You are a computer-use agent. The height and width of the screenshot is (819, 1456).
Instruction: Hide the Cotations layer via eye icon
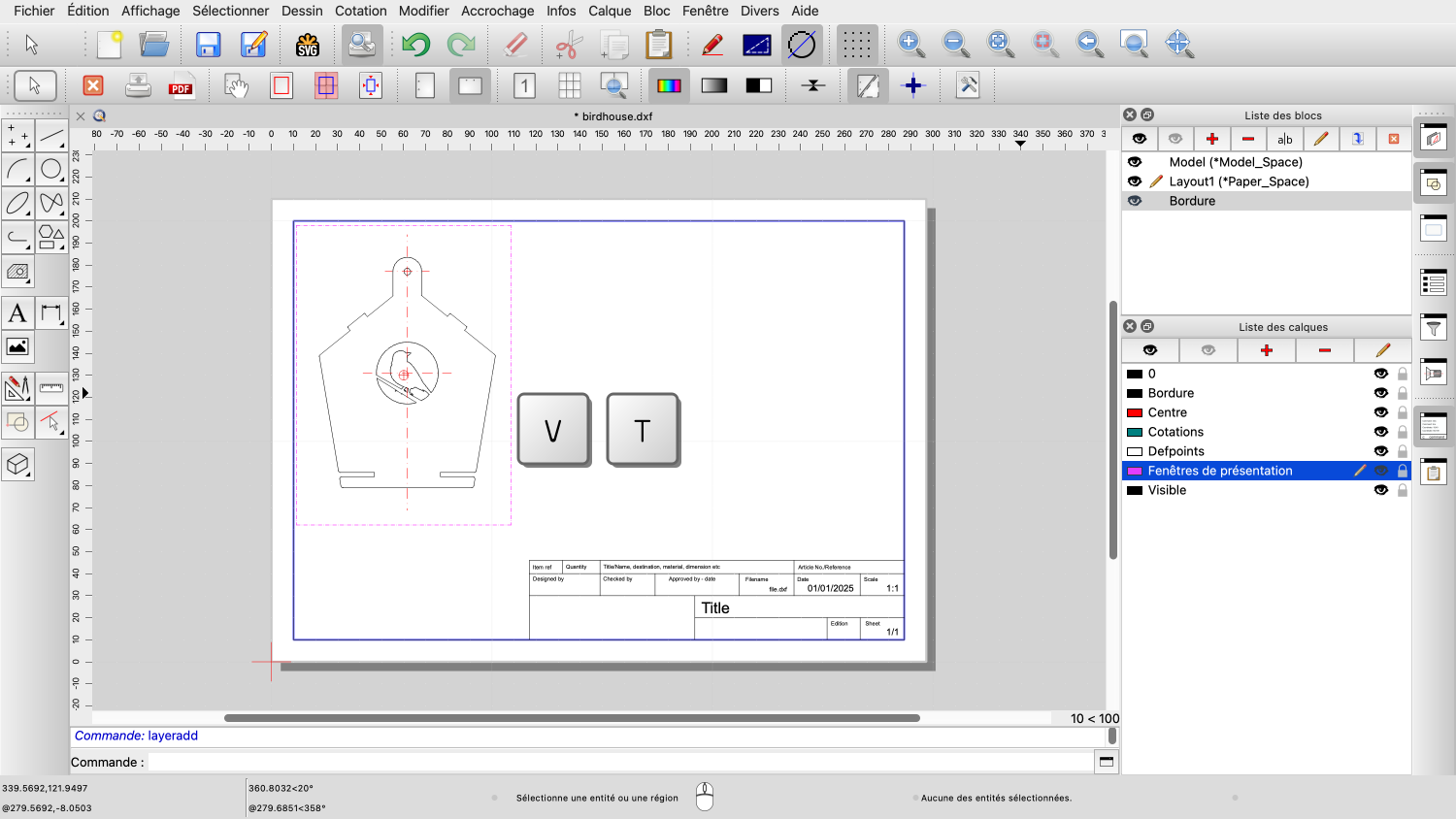(1380, 432)
